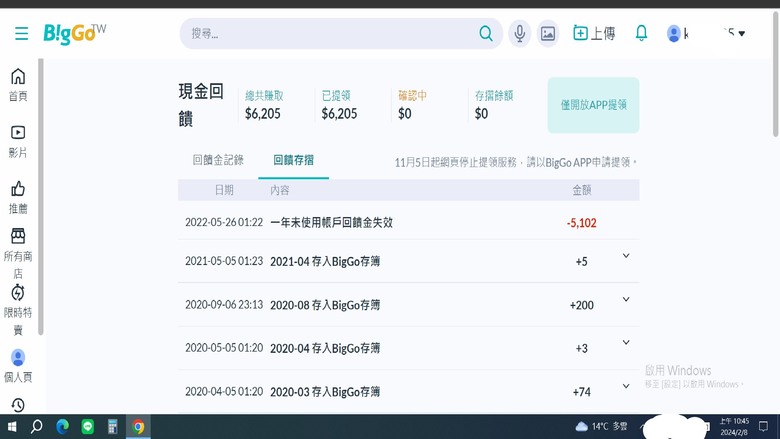Screen dimensions: 780x439
Task: Open 限時特賣 flash sale in sidebar
Action: pyautogui.click(x=18, y=310)
